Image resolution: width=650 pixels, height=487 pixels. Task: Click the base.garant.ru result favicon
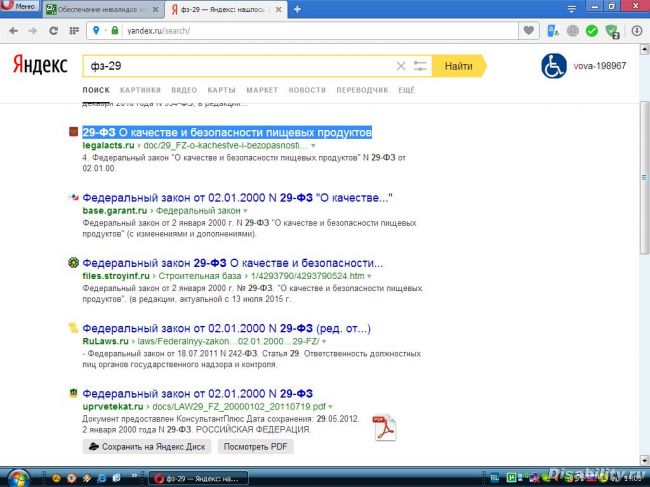(73, 197)
